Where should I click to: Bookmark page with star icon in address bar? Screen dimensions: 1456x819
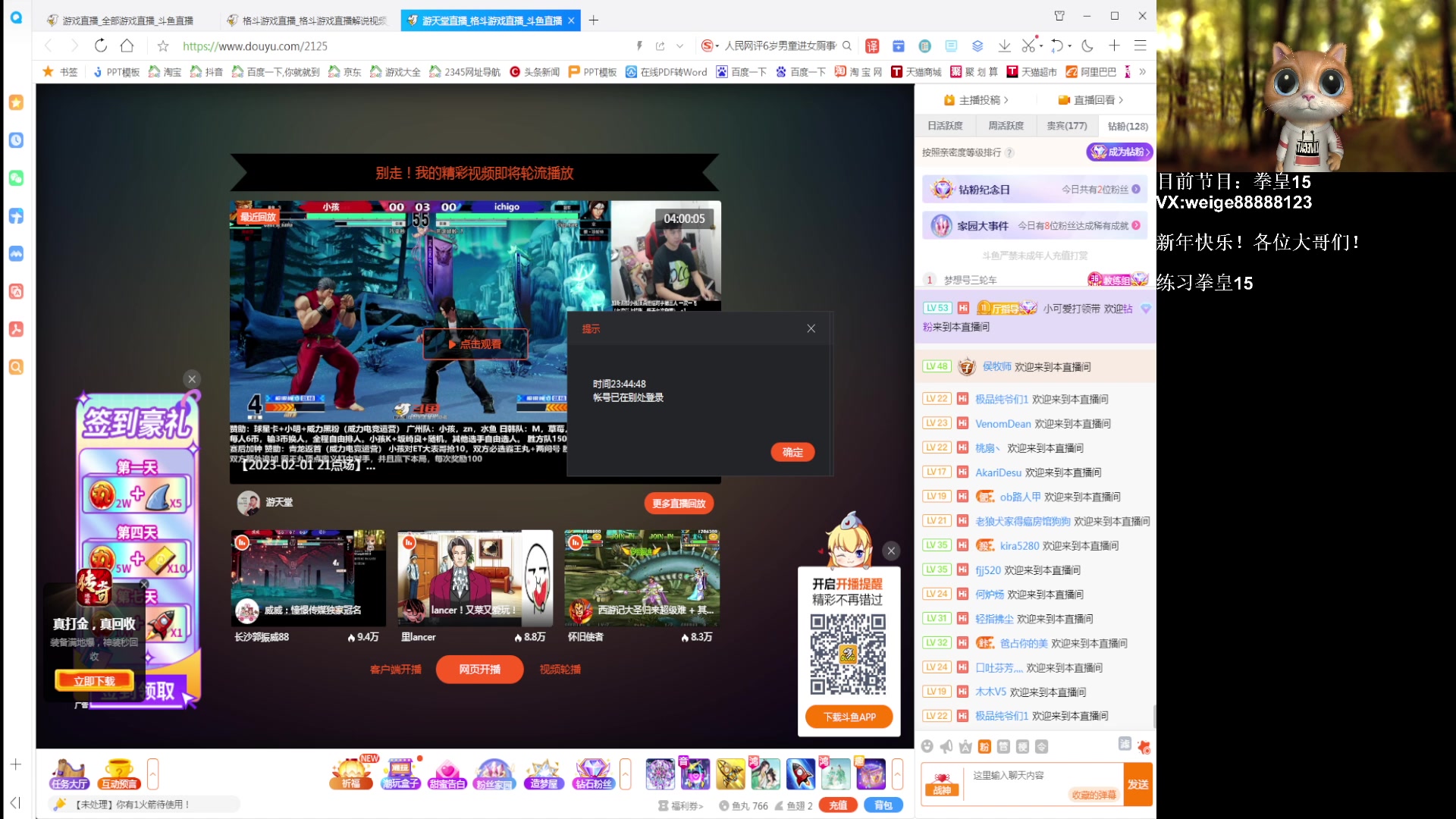click(x=163, y=46)
